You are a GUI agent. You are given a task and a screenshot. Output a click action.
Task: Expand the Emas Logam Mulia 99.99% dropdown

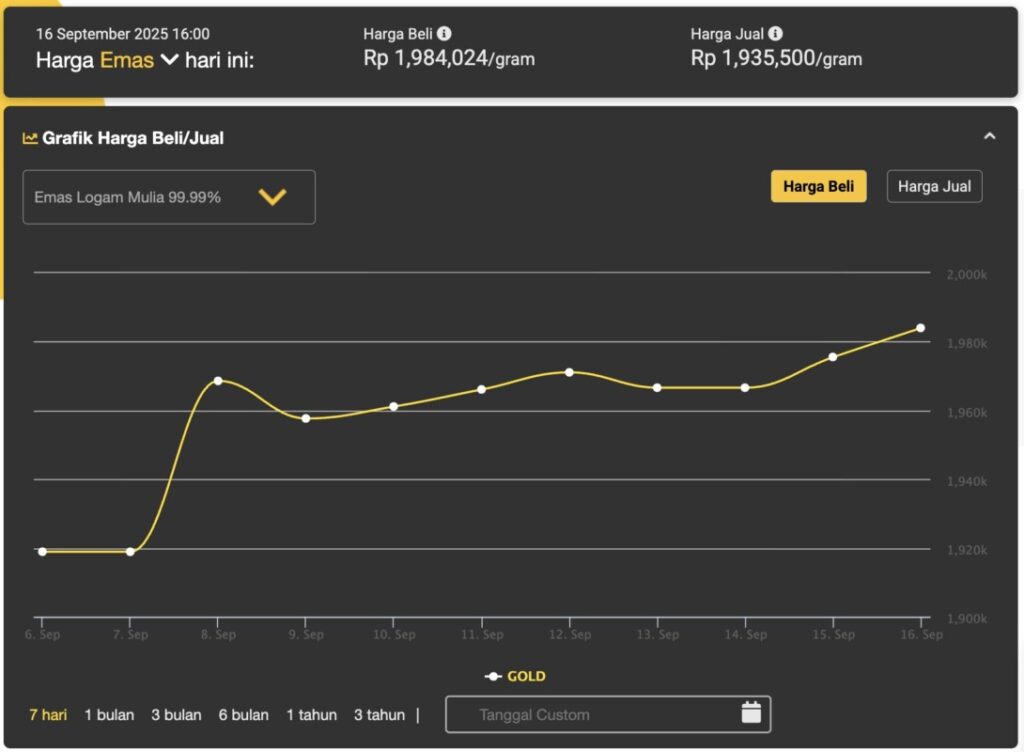pos(271,197)
